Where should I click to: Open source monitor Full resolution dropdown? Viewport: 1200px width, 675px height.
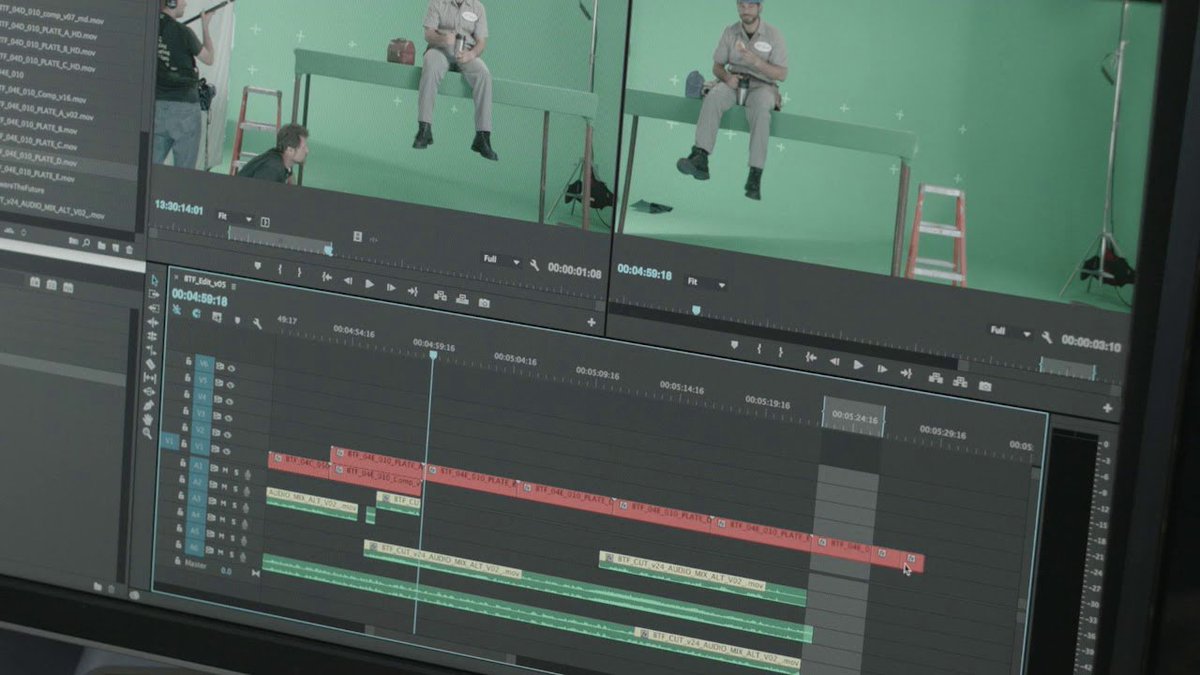coord(502,260)
